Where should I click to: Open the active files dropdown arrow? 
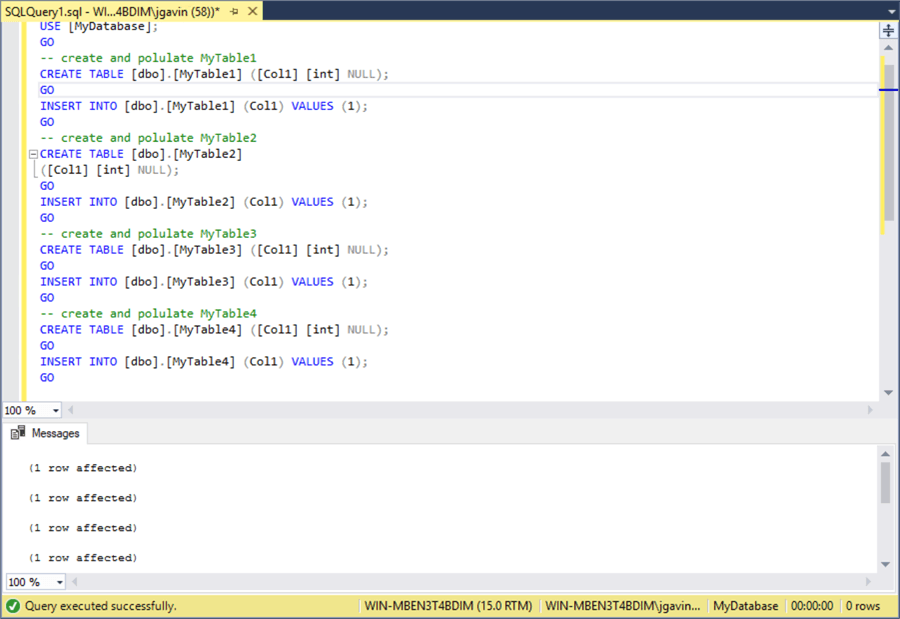891,11
